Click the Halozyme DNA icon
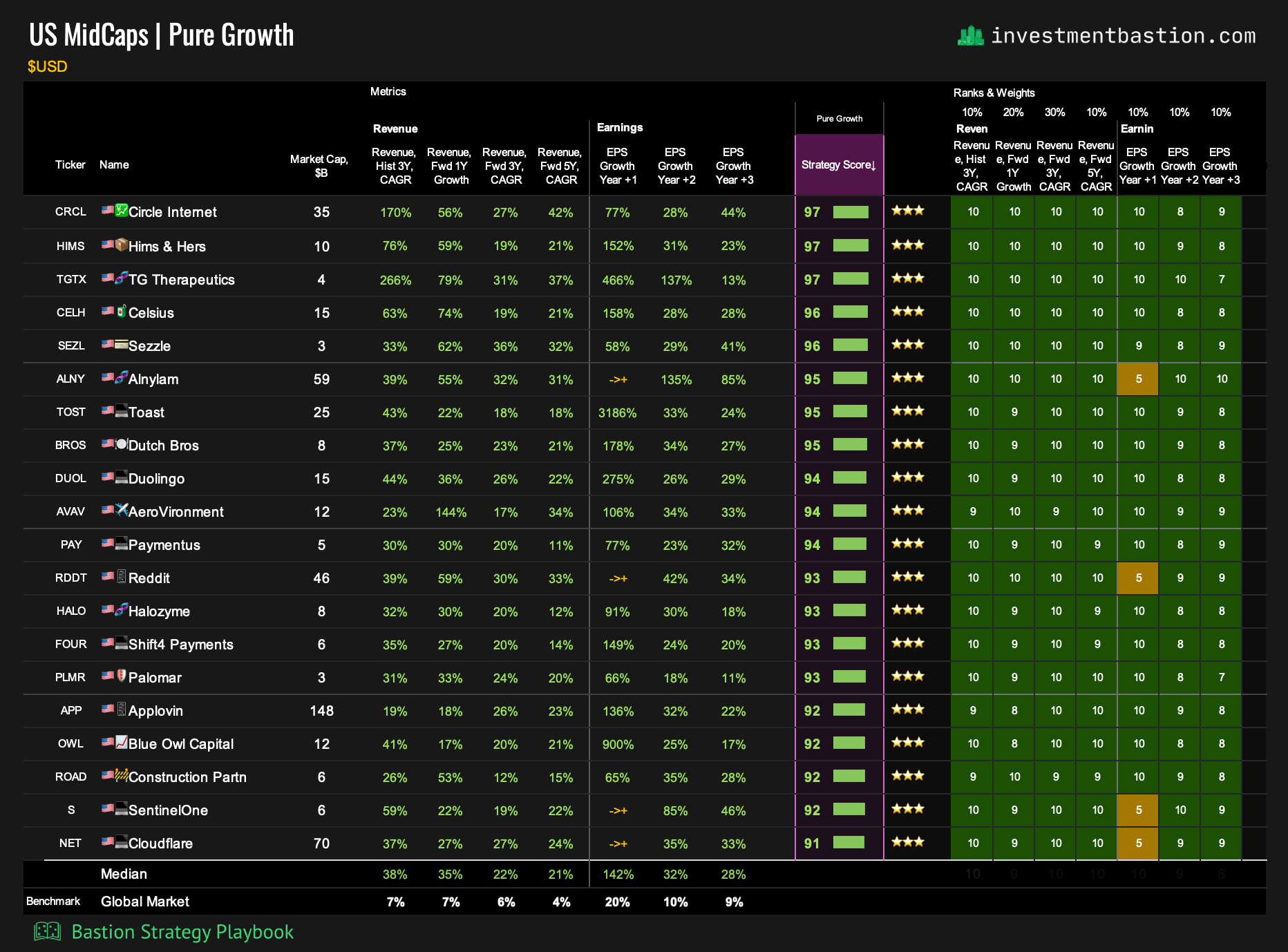The height and width of the screenshot is (952, 1288). [122, 609]
